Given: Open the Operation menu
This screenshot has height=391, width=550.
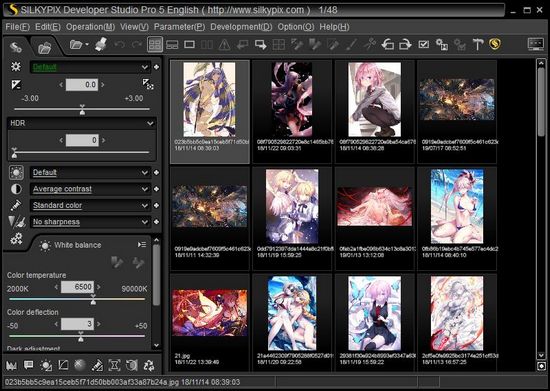Looking at the screenshot, I should point(90,27).
